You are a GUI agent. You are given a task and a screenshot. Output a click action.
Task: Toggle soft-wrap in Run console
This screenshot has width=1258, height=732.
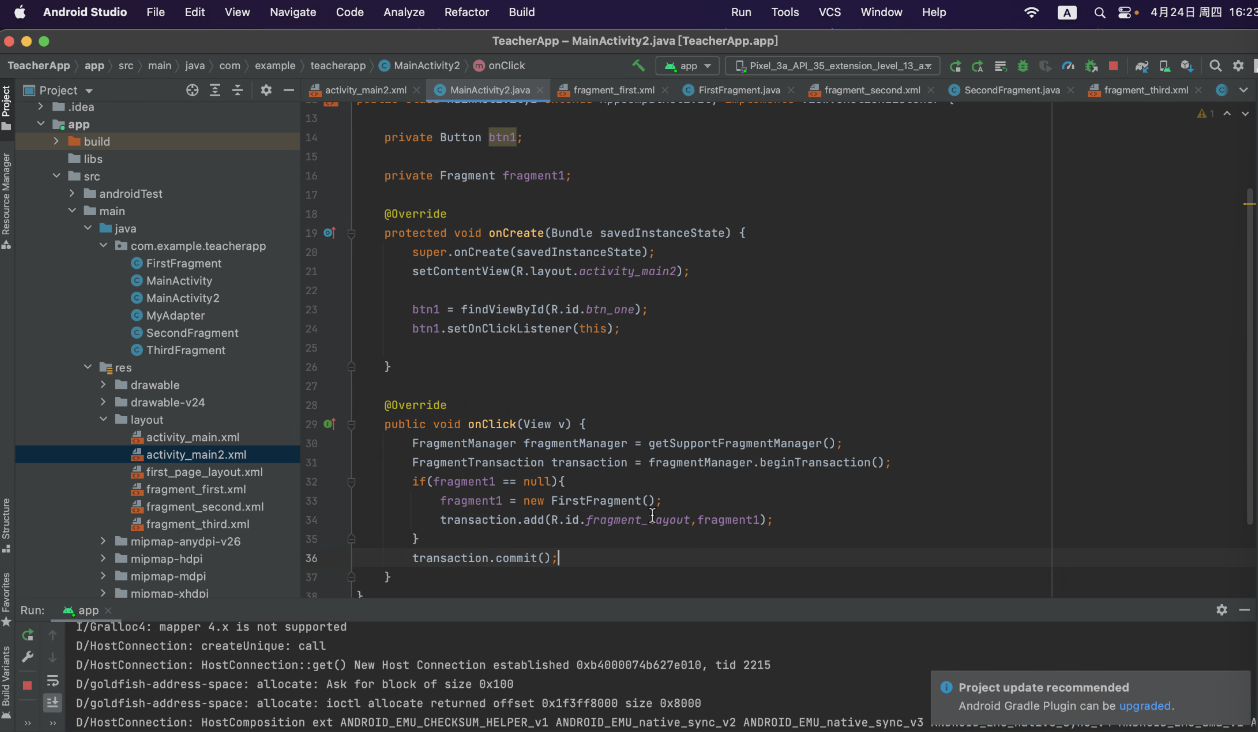(x=53, y=681)
